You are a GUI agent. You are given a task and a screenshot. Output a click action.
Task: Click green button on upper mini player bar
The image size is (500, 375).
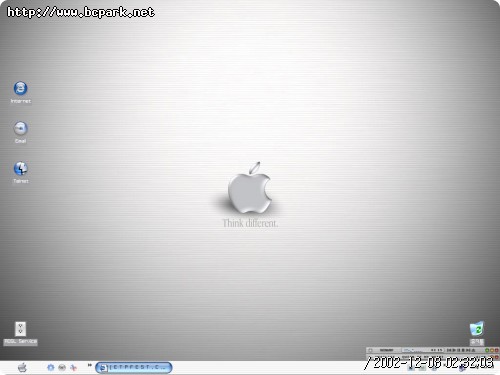[487, 350]
